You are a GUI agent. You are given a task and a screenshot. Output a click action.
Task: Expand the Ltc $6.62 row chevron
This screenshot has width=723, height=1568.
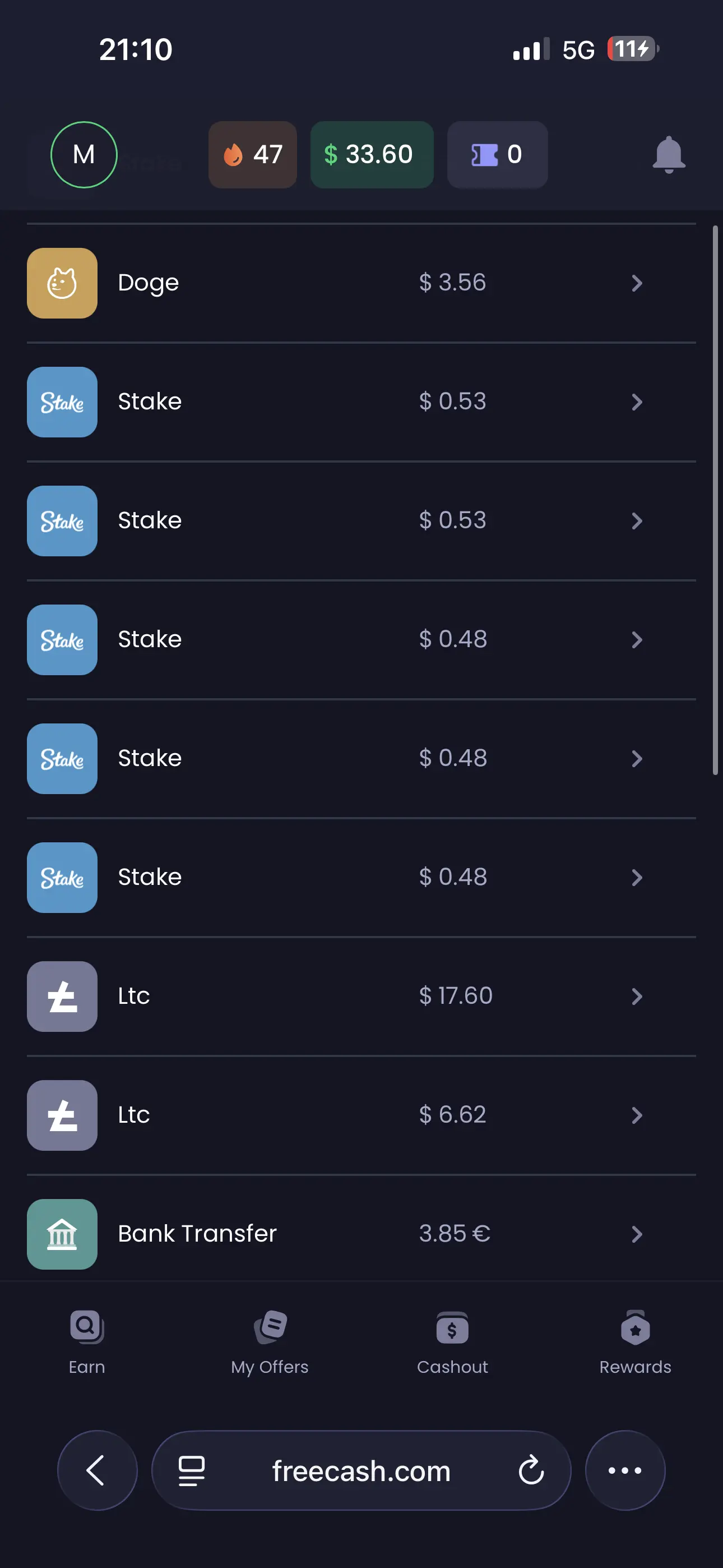637,1115
